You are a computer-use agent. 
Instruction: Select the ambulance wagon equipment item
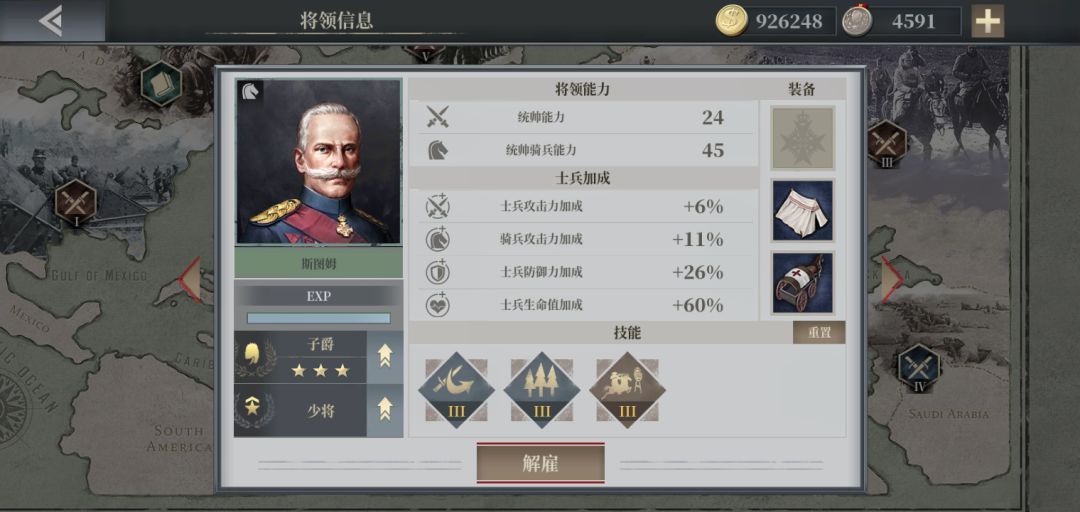pos(802,283)
